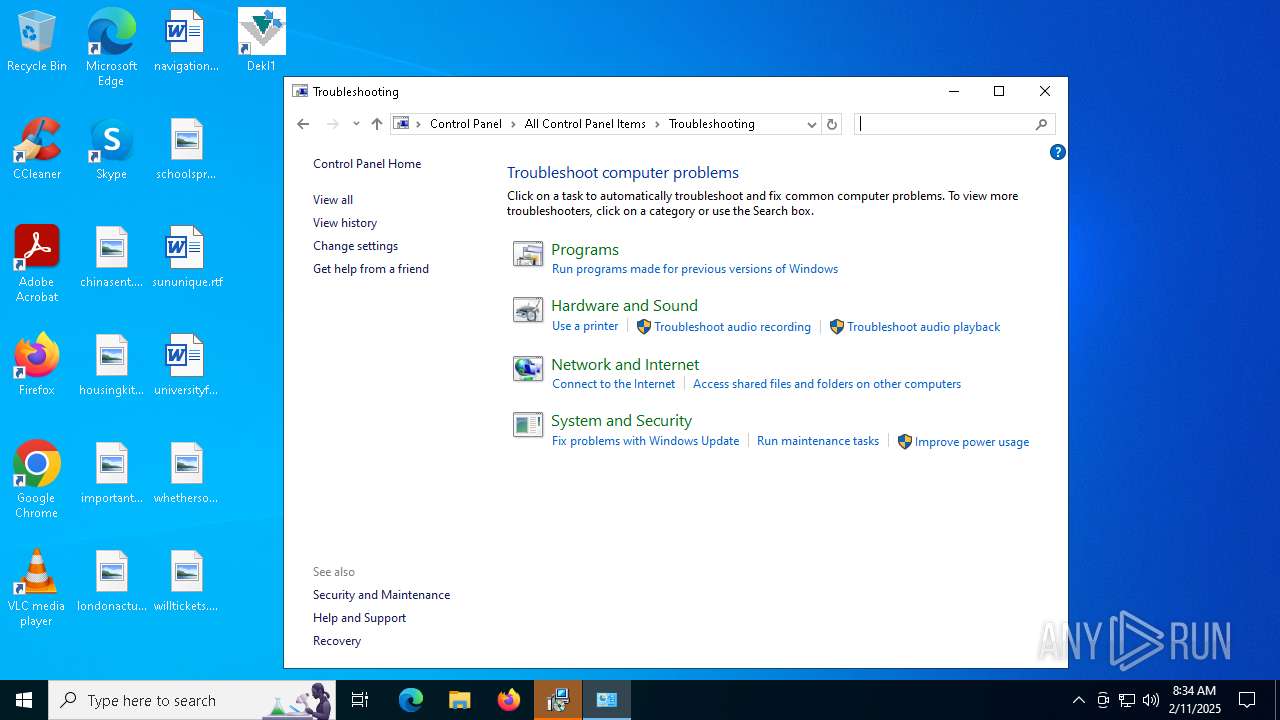Expand the chevron after Control Panel breadcrumb

(x=513, y=124)
